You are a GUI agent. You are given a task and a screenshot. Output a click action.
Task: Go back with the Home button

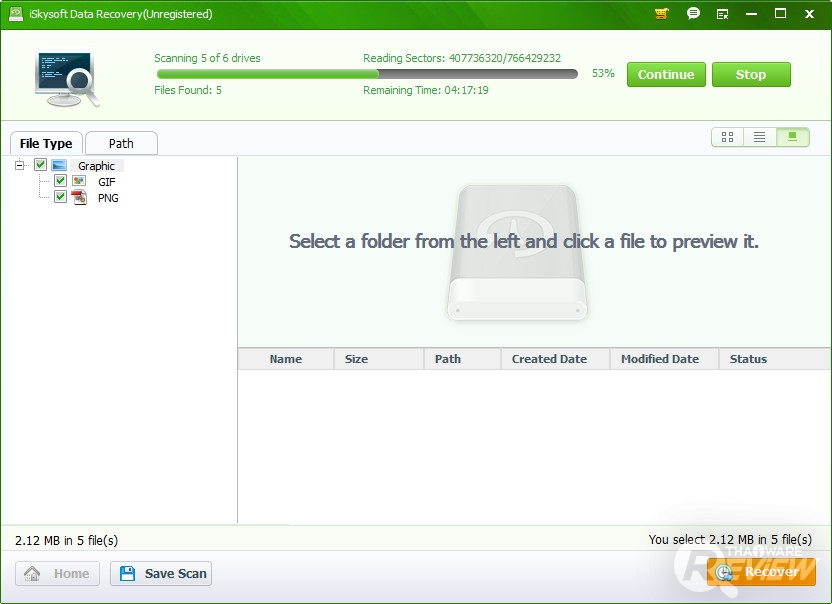(57, 573)
